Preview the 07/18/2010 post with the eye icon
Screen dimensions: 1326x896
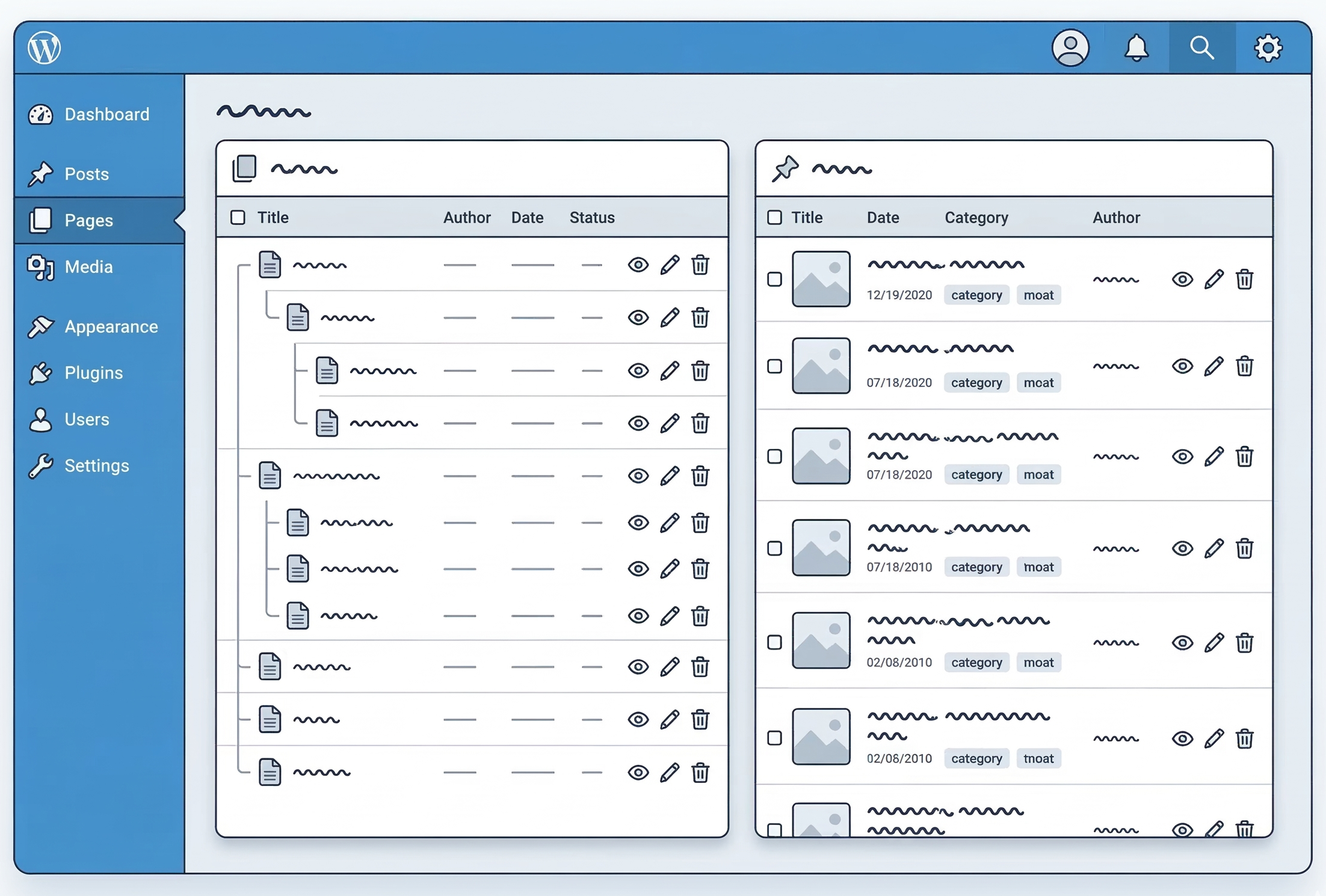pos(1182,548)
